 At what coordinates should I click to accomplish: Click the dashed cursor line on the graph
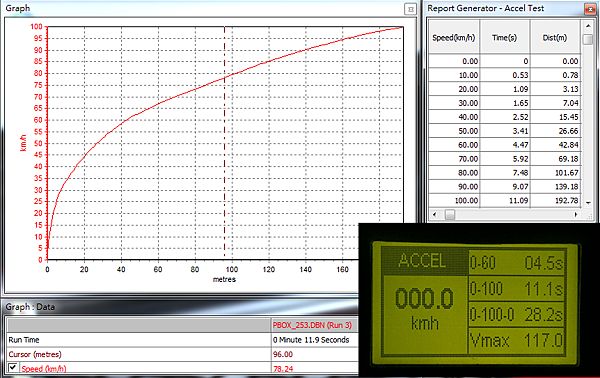coord(225,143)
